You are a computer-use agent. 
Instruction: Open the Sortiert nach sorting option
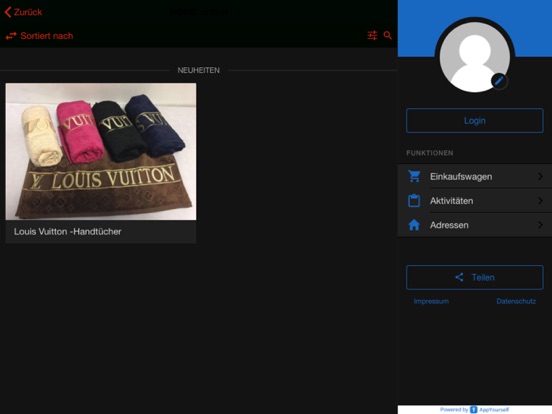click(x=39, y=36)
